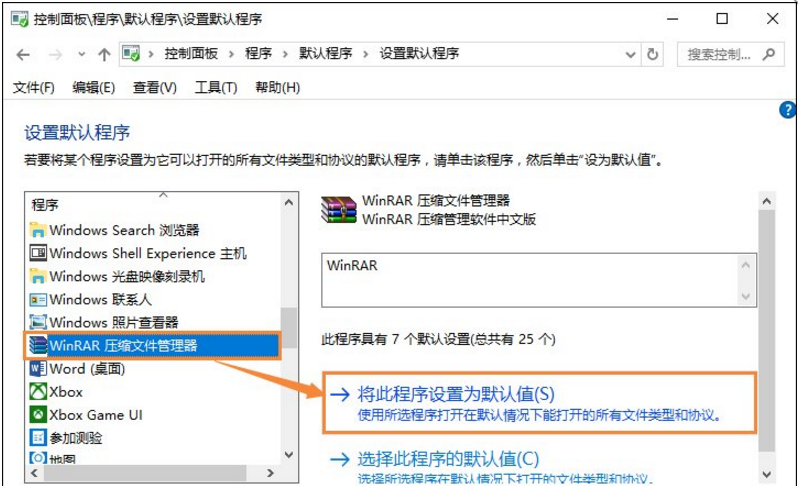
Task: Expand chevron after 控制面板 in breadcrumb
Action: point(232,54)
